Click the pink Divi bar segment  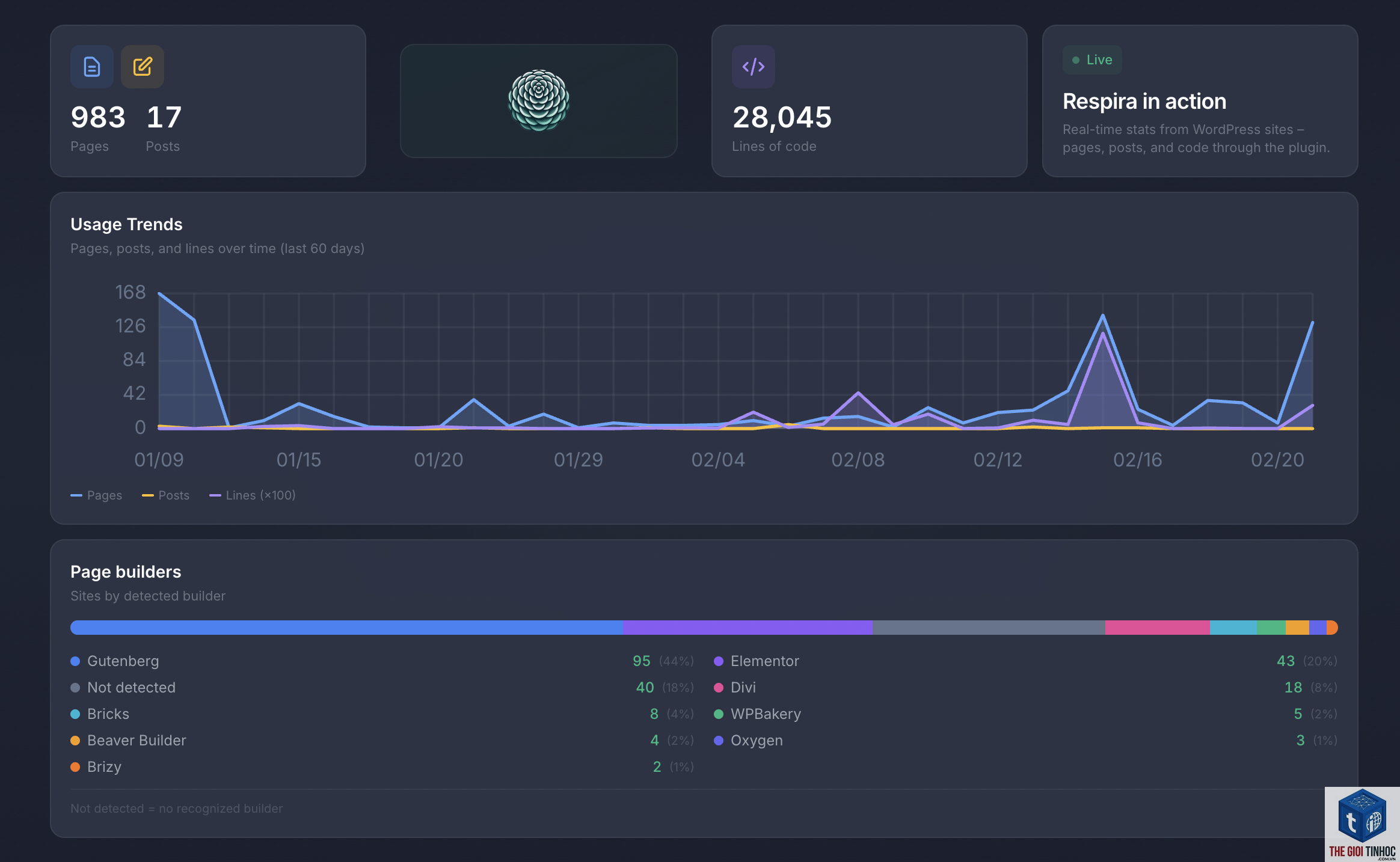tap(1158, 628)
